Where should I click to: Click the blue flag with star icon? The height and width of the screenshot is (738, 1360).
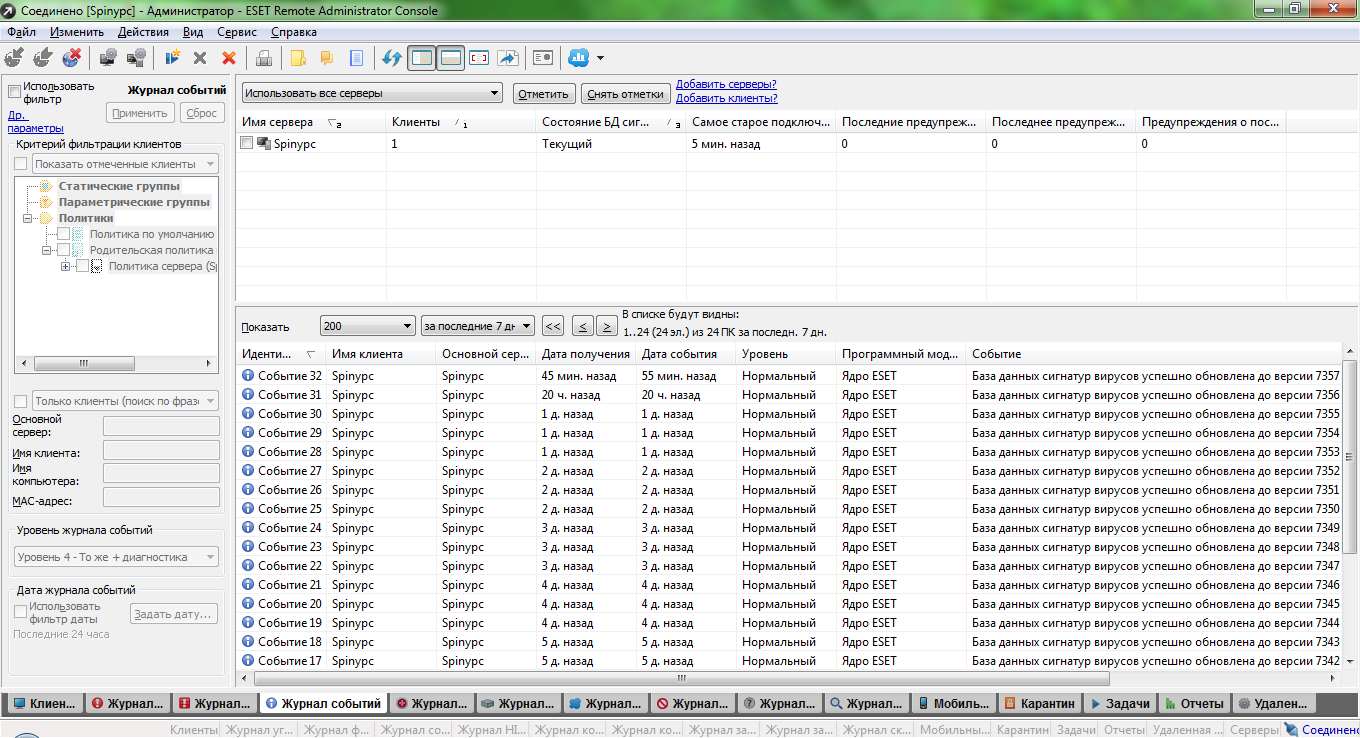coord(172,58)
